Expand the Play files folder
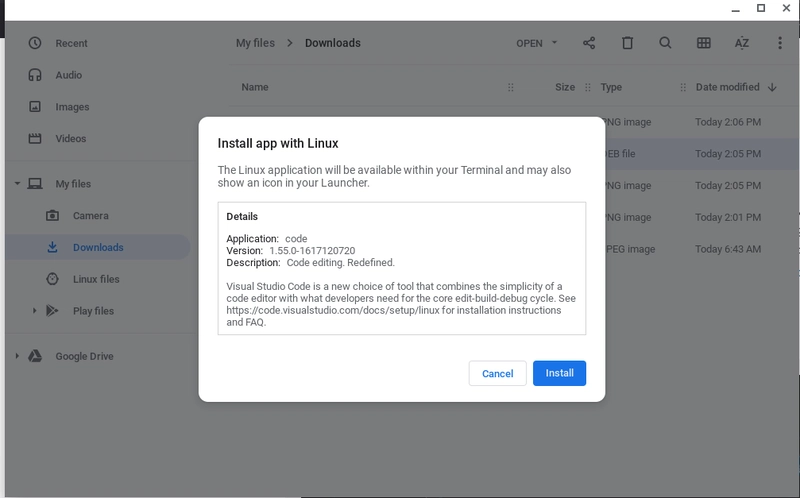 coord(35,311)
